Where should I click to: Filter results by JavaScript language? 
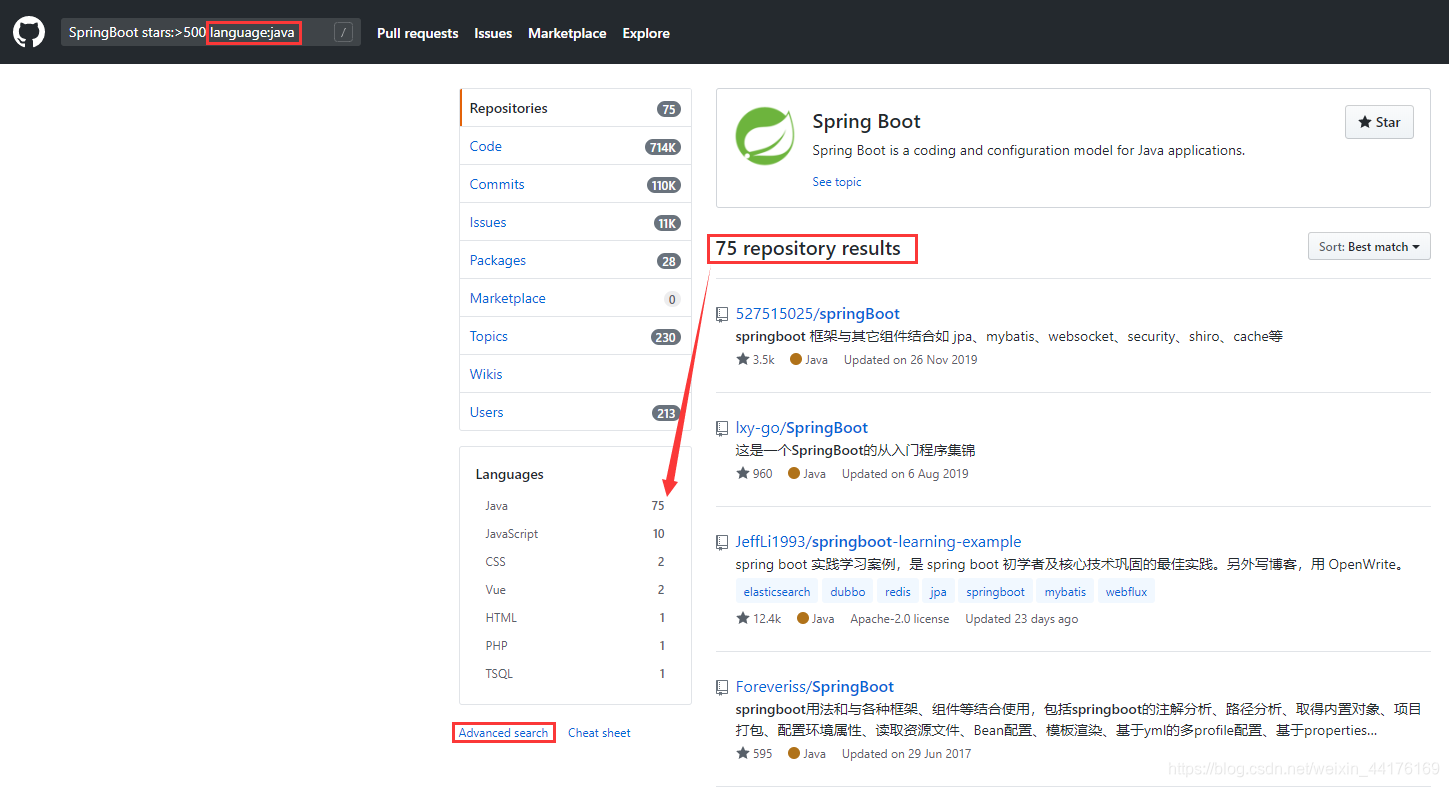(575, 534)
